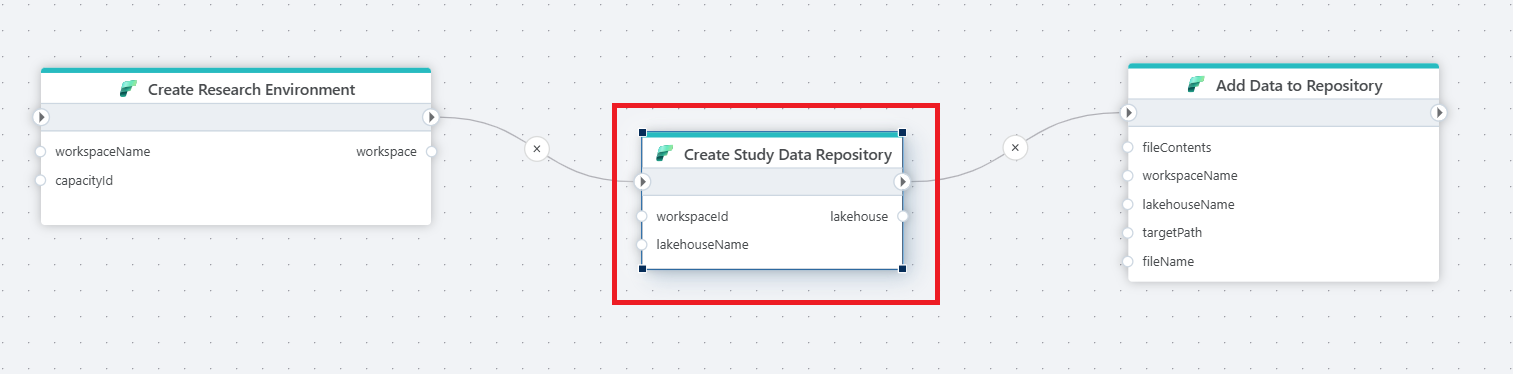Click workspace output port circle
1513x374 pixels.
[x=431, y=152]
